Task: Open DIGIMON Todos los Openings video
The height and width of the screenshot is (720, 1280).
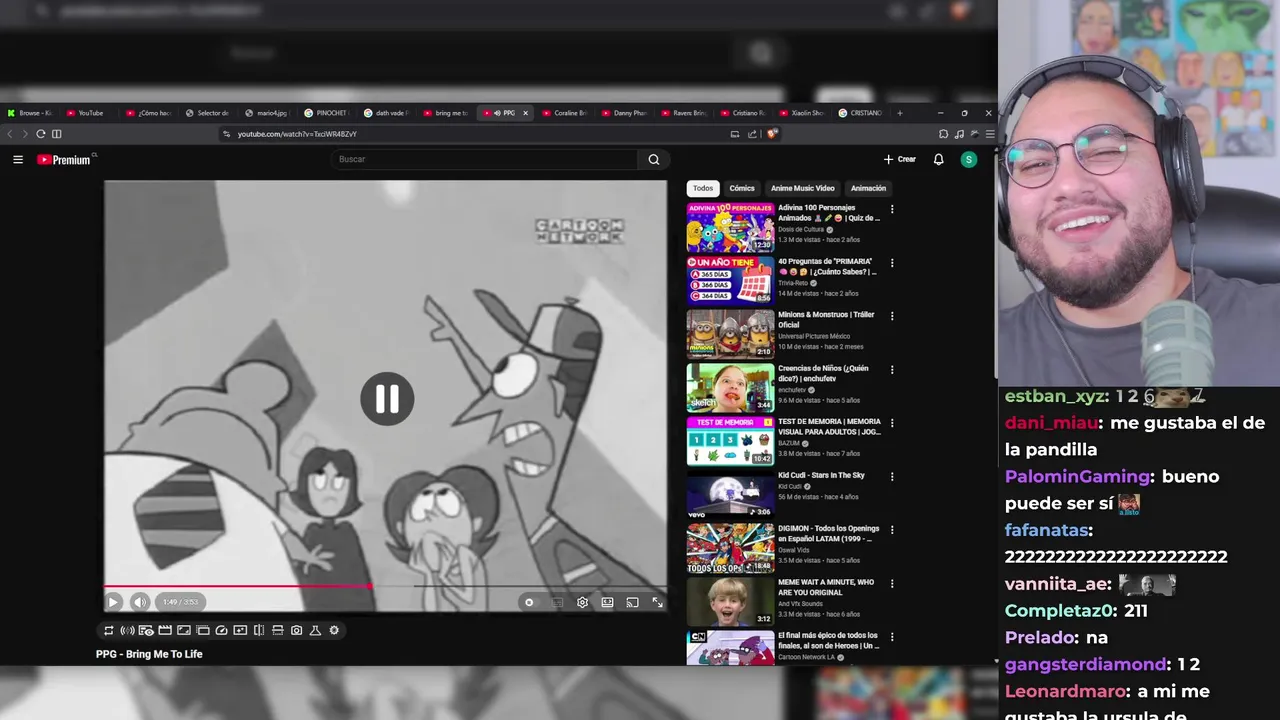Action: [x=828, y=533]
